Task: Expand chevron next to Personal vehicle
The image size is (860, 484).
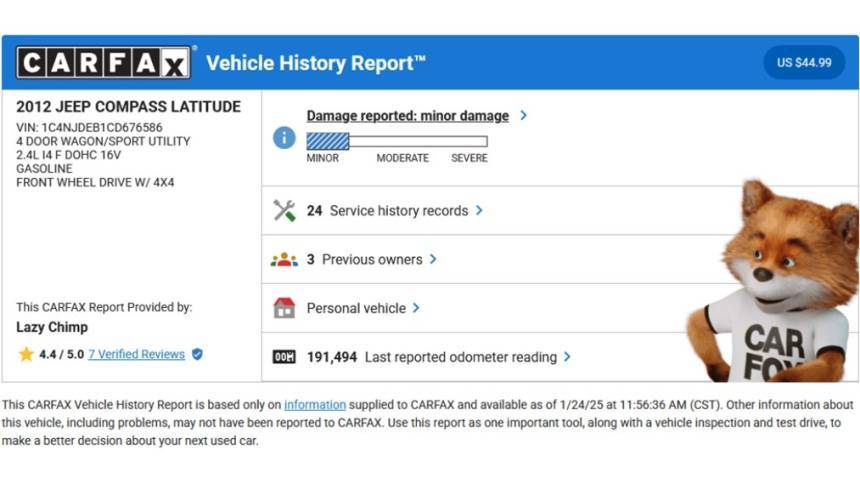Action: pos(416,308)
